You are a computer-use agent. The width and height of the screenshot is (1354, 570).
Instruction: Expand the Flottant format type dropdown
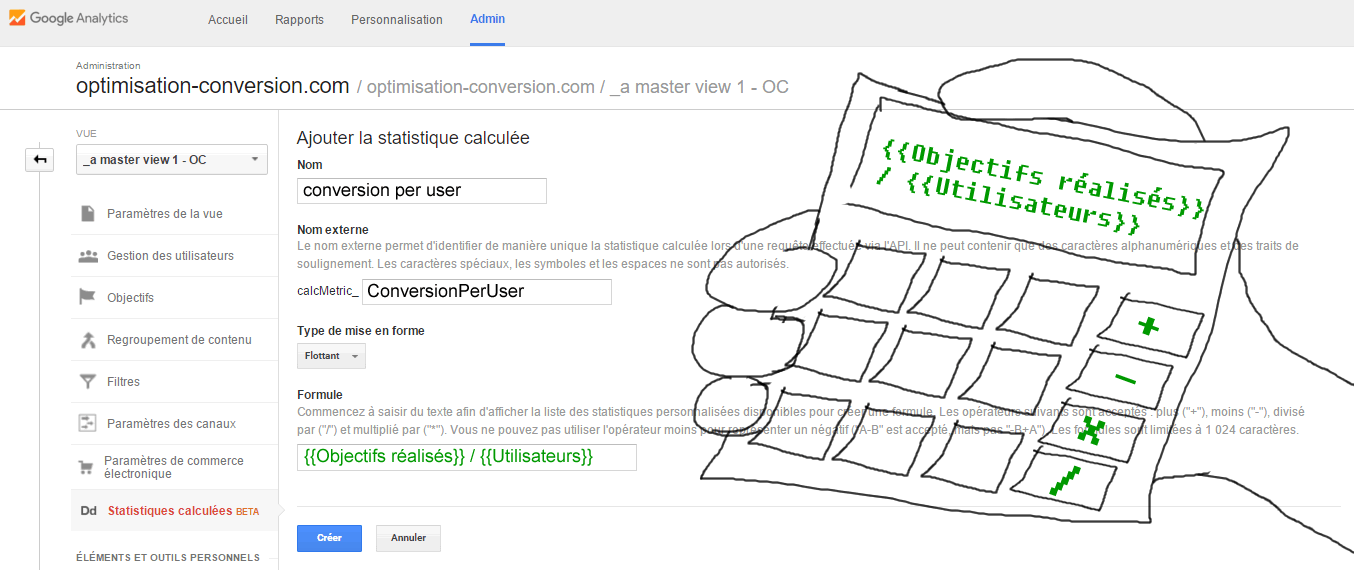pyautogui.click(x=331, y=356)
